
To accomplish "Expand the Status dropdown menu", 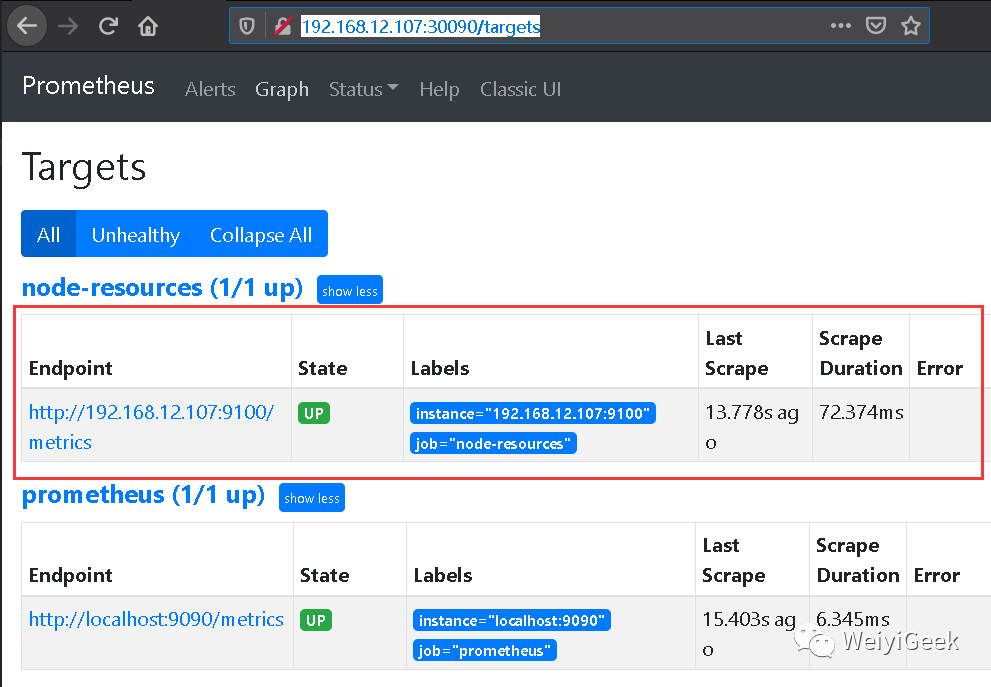I will tap(363, 89).
